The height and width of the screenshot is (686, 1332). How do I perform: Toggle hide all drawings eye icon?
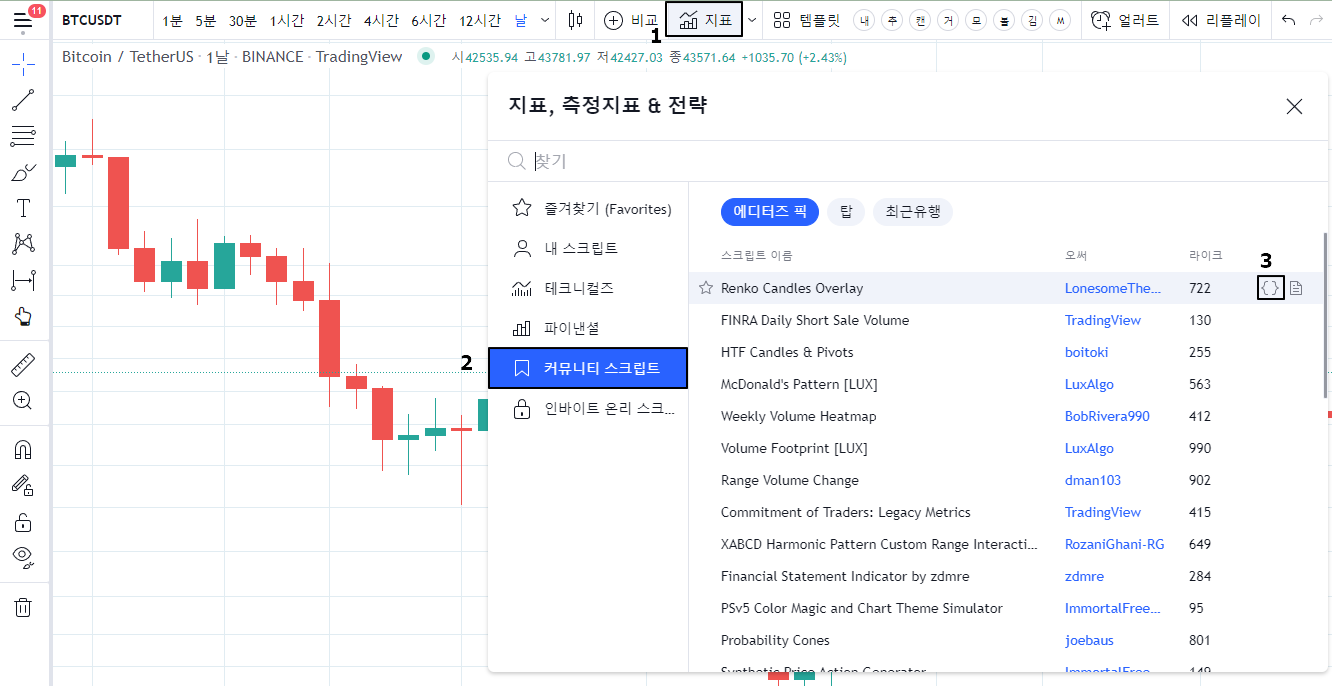[23, 557]
